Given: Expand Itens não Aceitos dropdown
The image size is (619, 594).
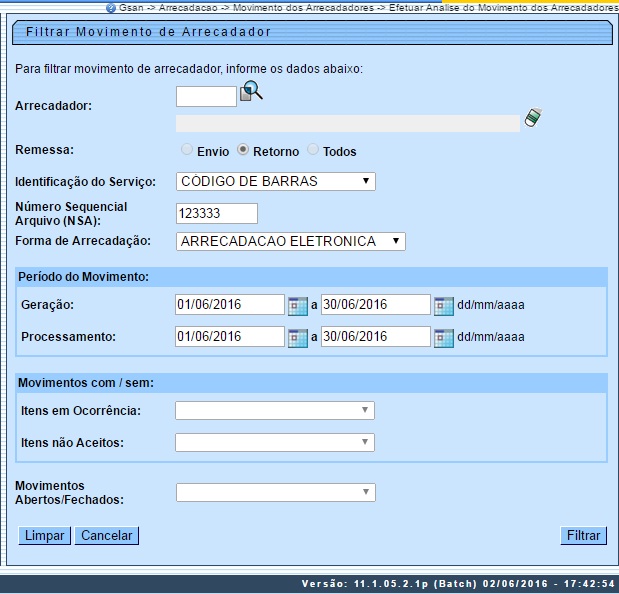Looking at the screenshot, I should pyautogui.click(x=275, y=442).
